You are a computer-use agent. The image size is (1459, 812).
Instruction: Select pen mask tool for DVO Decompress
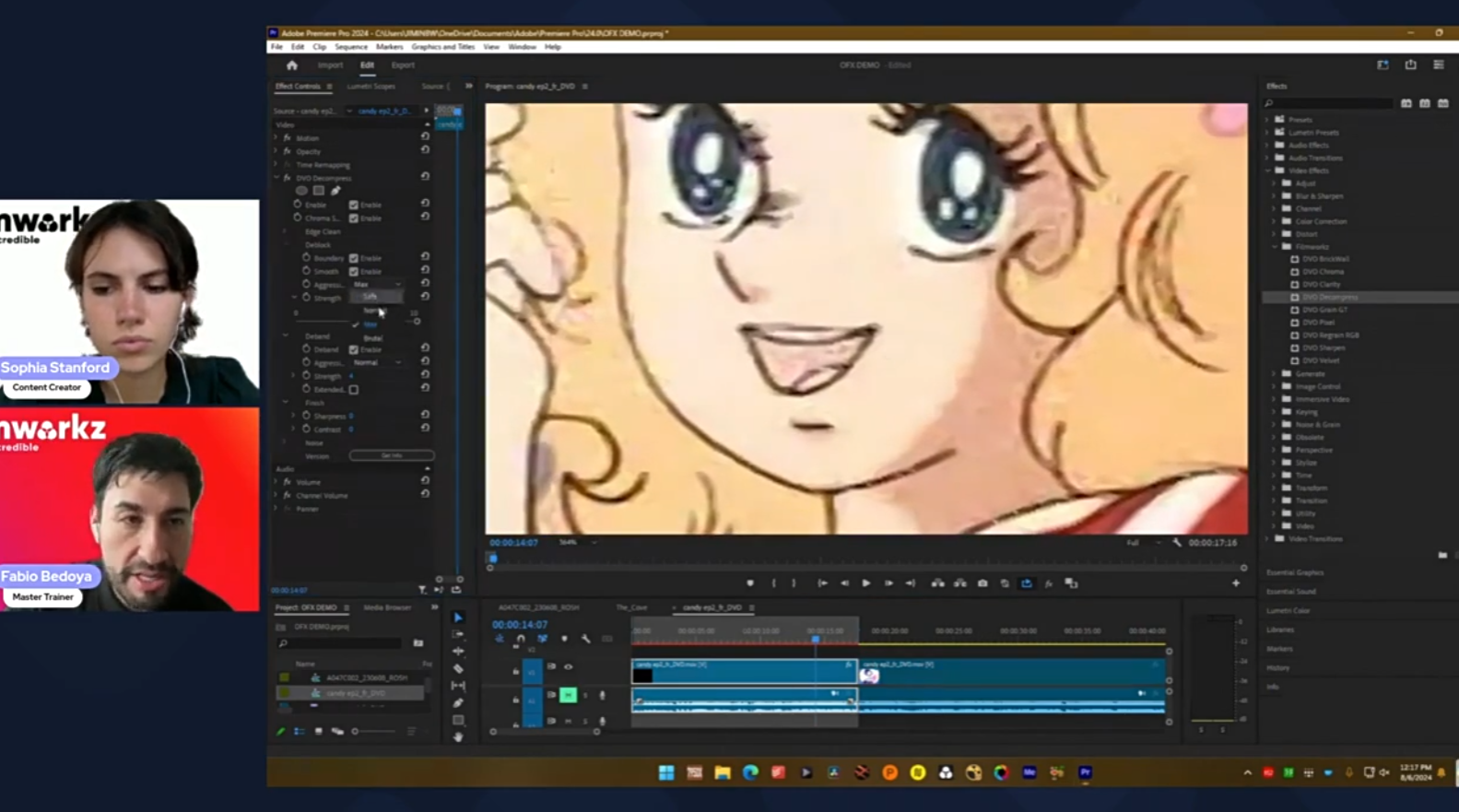pyautogui.click(x=335, y=191)
